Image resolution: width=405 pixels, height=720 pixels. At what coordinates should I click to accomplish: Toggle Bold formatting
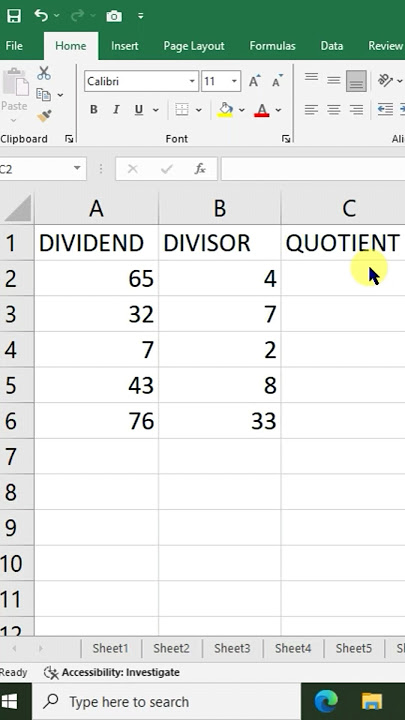(x=94, y=110)
